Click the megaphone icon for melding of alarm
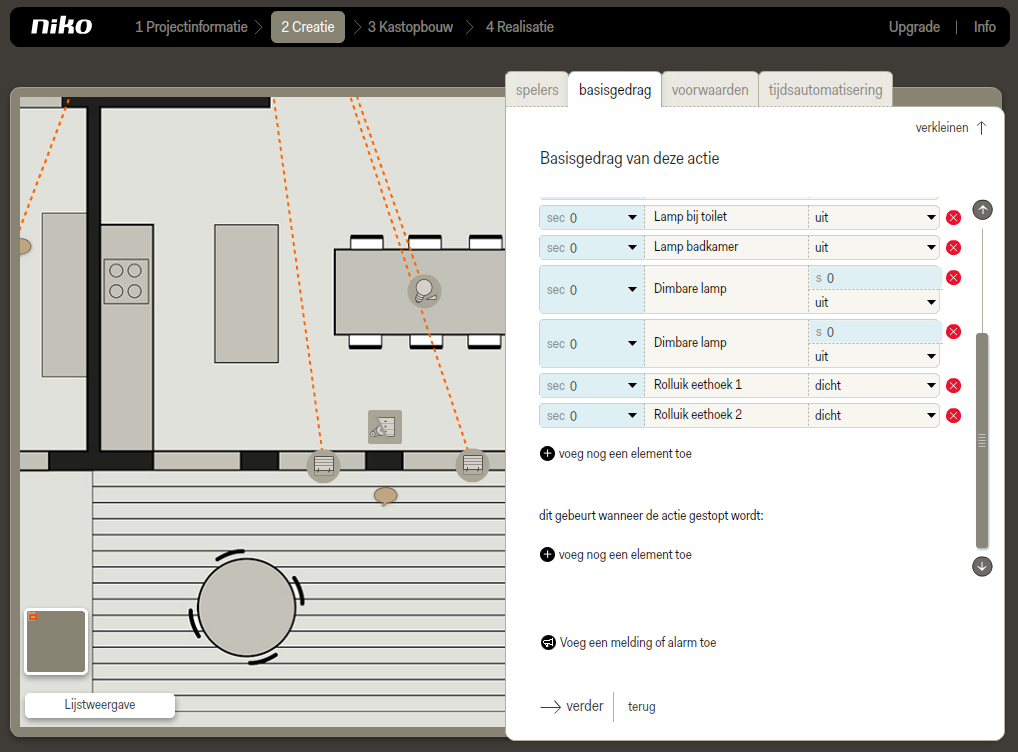 coord(548,642)
